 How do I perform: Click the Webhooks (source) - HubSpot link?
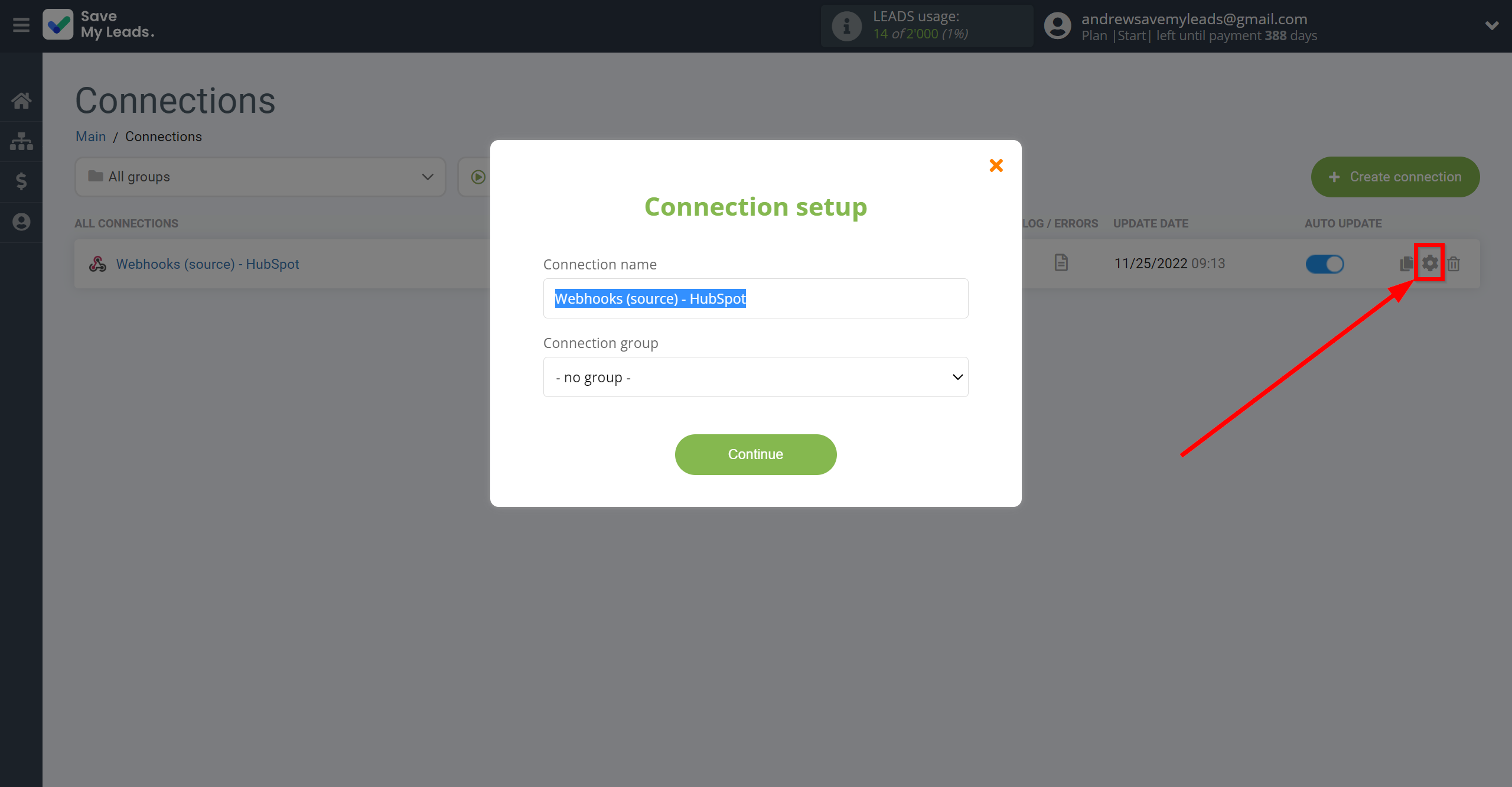click(x=207, y=264)
